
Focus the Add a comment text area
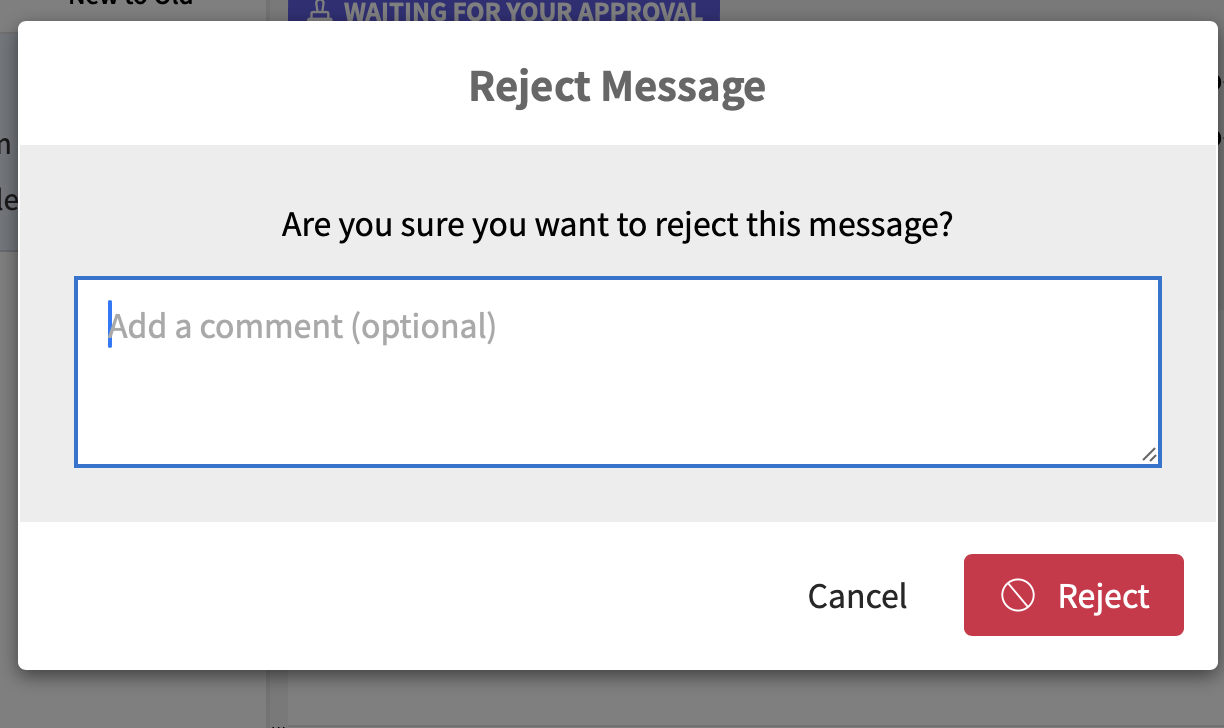pos(618,372)
